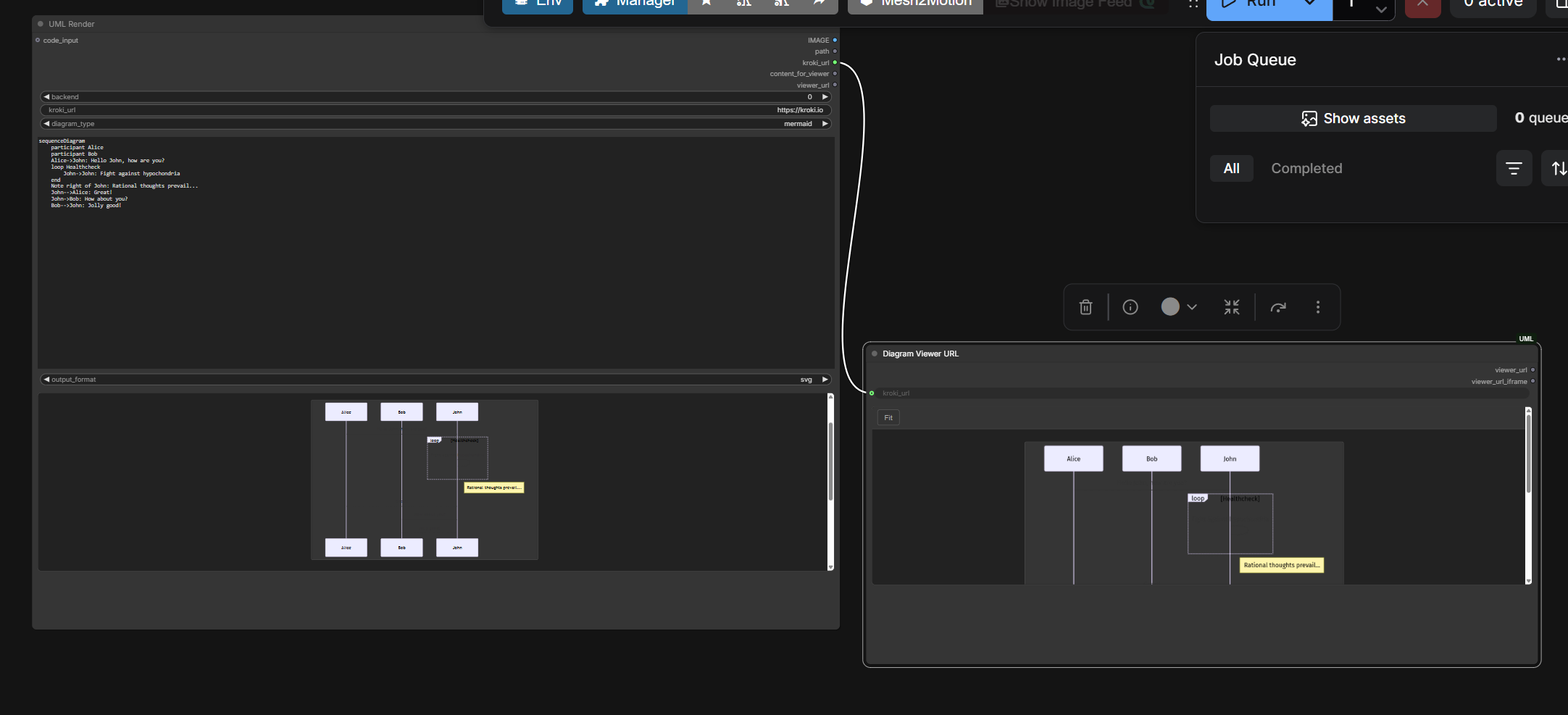Open node info from the circled-i icon
The width and height of the screenshot is (1568, 715).
pyautogui.click(x=1130, y=307)
